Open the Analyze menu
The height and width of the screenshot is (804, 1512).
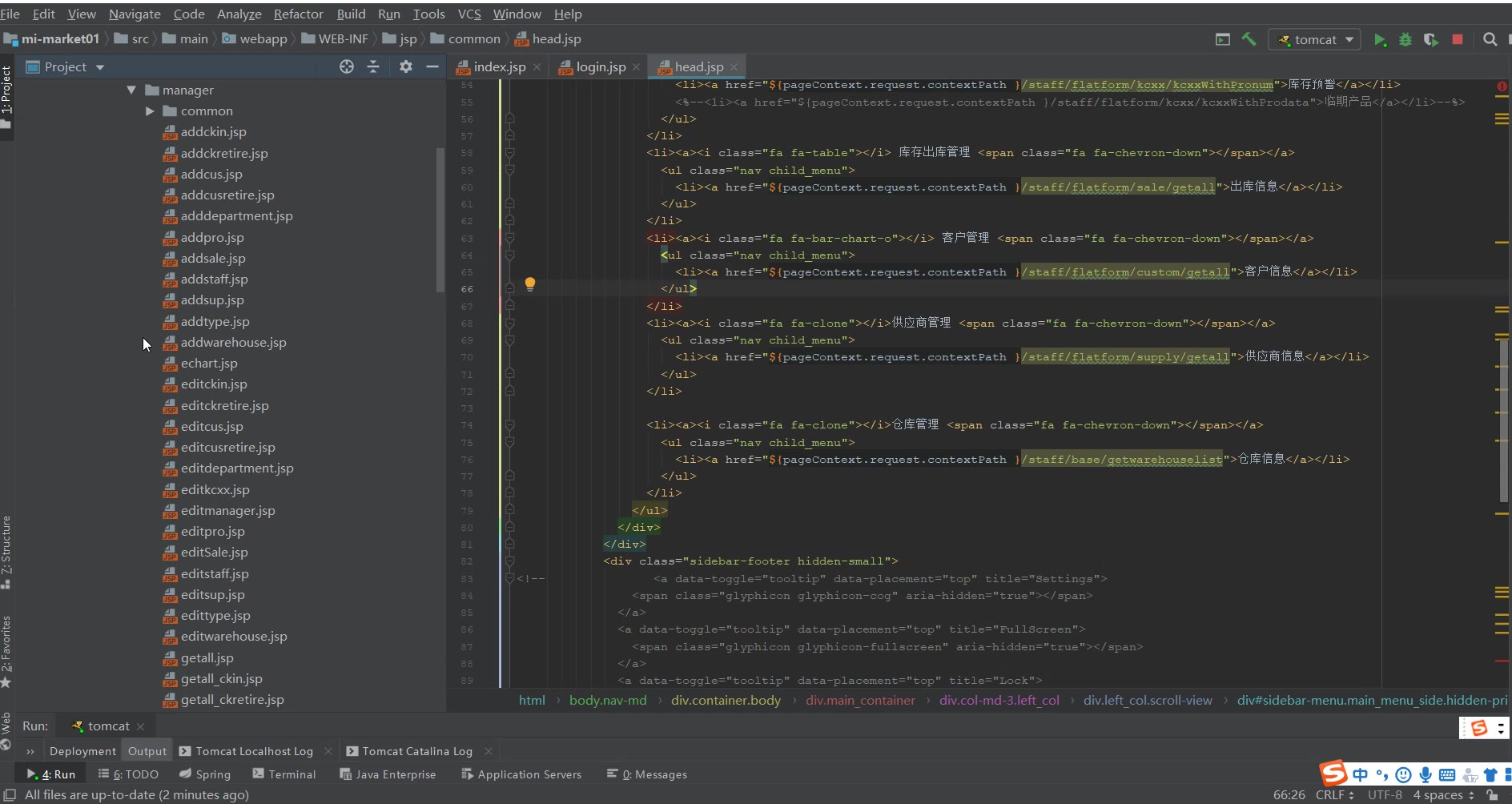tap(239, 14)
